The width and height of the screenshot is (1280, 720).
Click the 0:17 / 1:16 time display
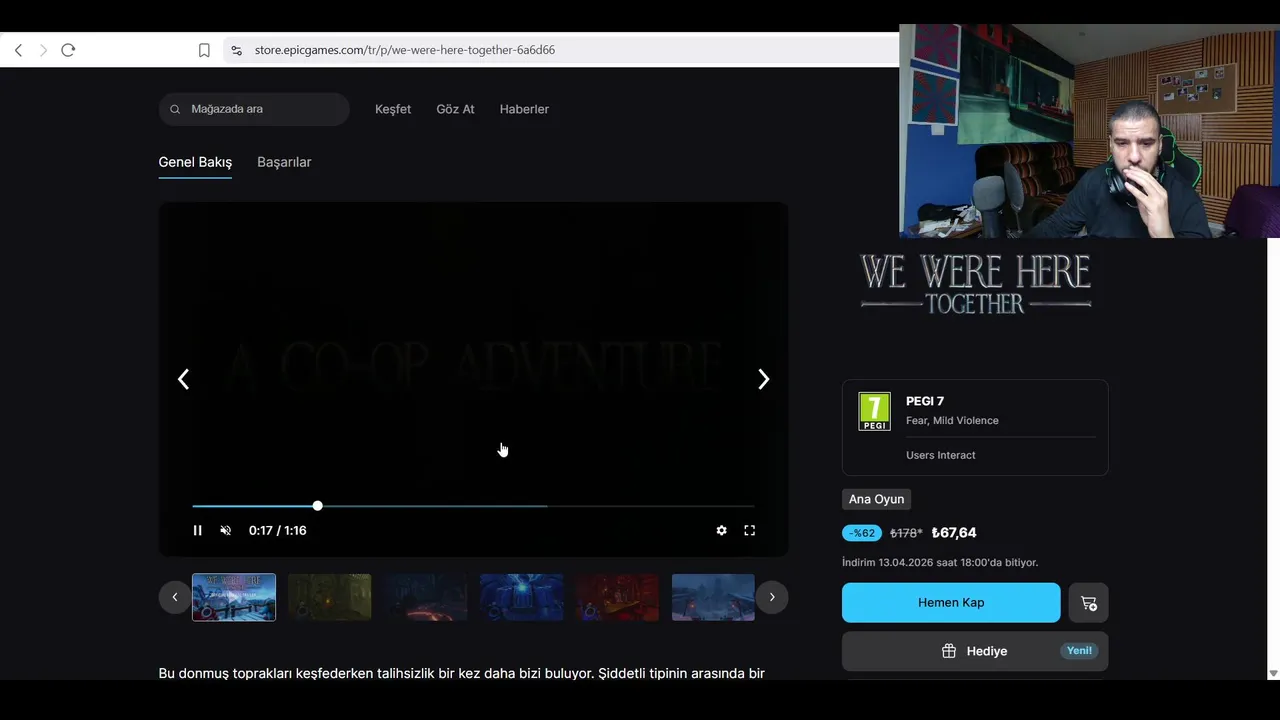[x=278, y=531]
